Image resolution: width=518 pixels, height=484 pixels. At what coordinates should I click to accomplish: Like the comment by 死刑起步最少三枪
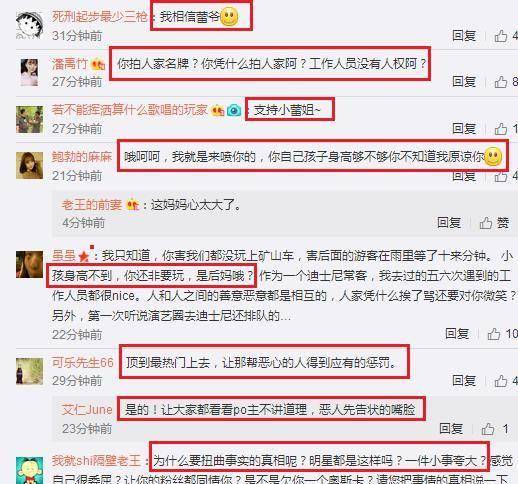[506, 36]
